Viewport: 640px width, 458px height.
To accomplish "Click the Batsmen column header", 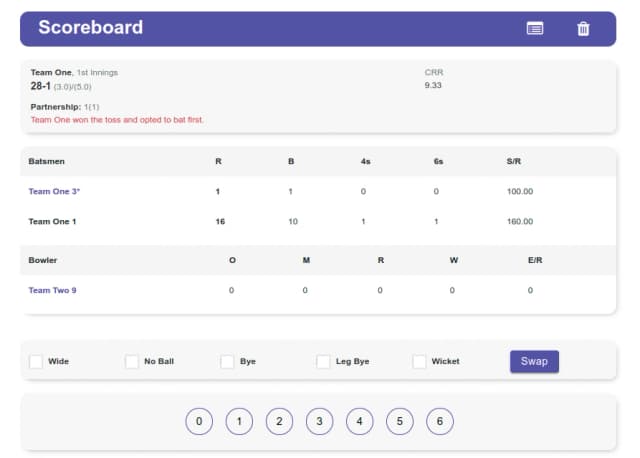I will 47,161.
